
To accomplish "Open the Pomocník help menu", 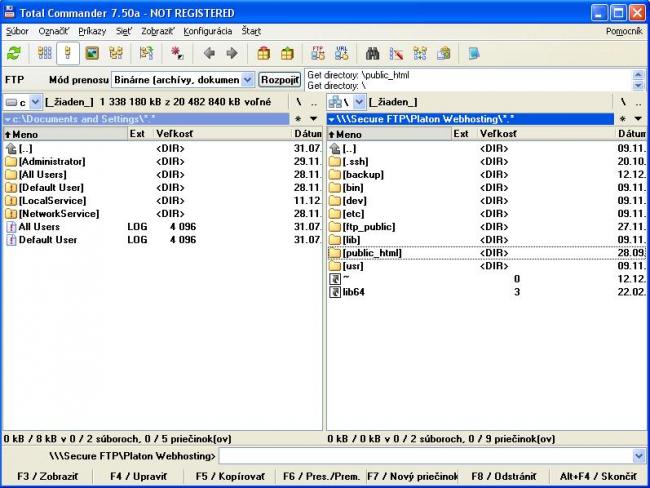I will point(624,31).
